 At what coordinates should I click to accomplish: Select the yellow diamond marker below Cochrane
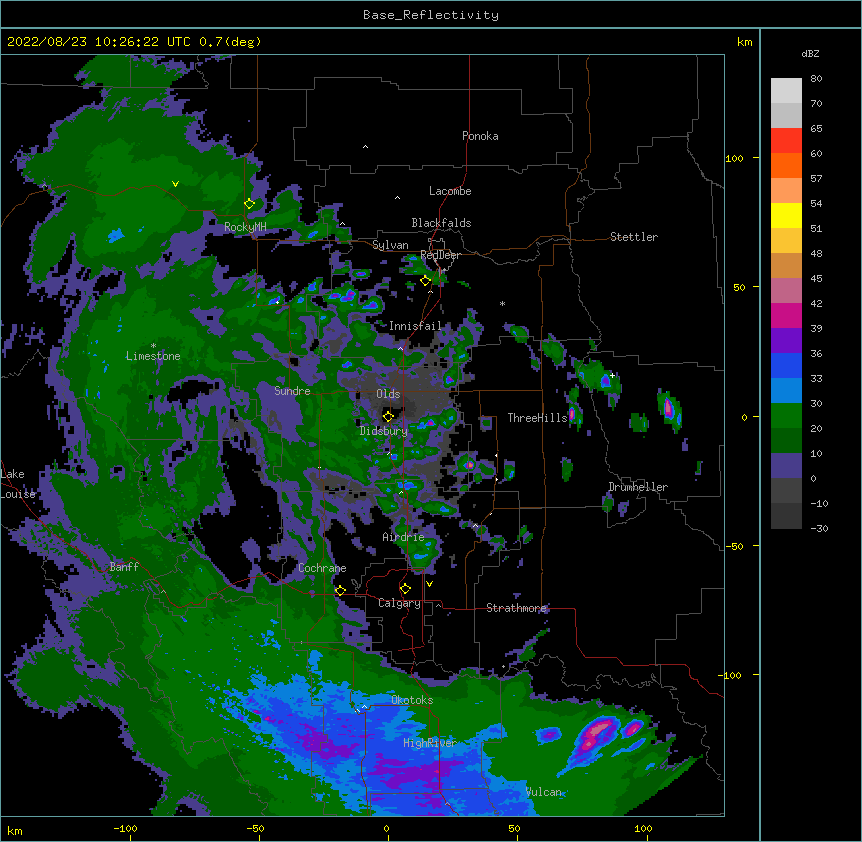click(340, 590)
